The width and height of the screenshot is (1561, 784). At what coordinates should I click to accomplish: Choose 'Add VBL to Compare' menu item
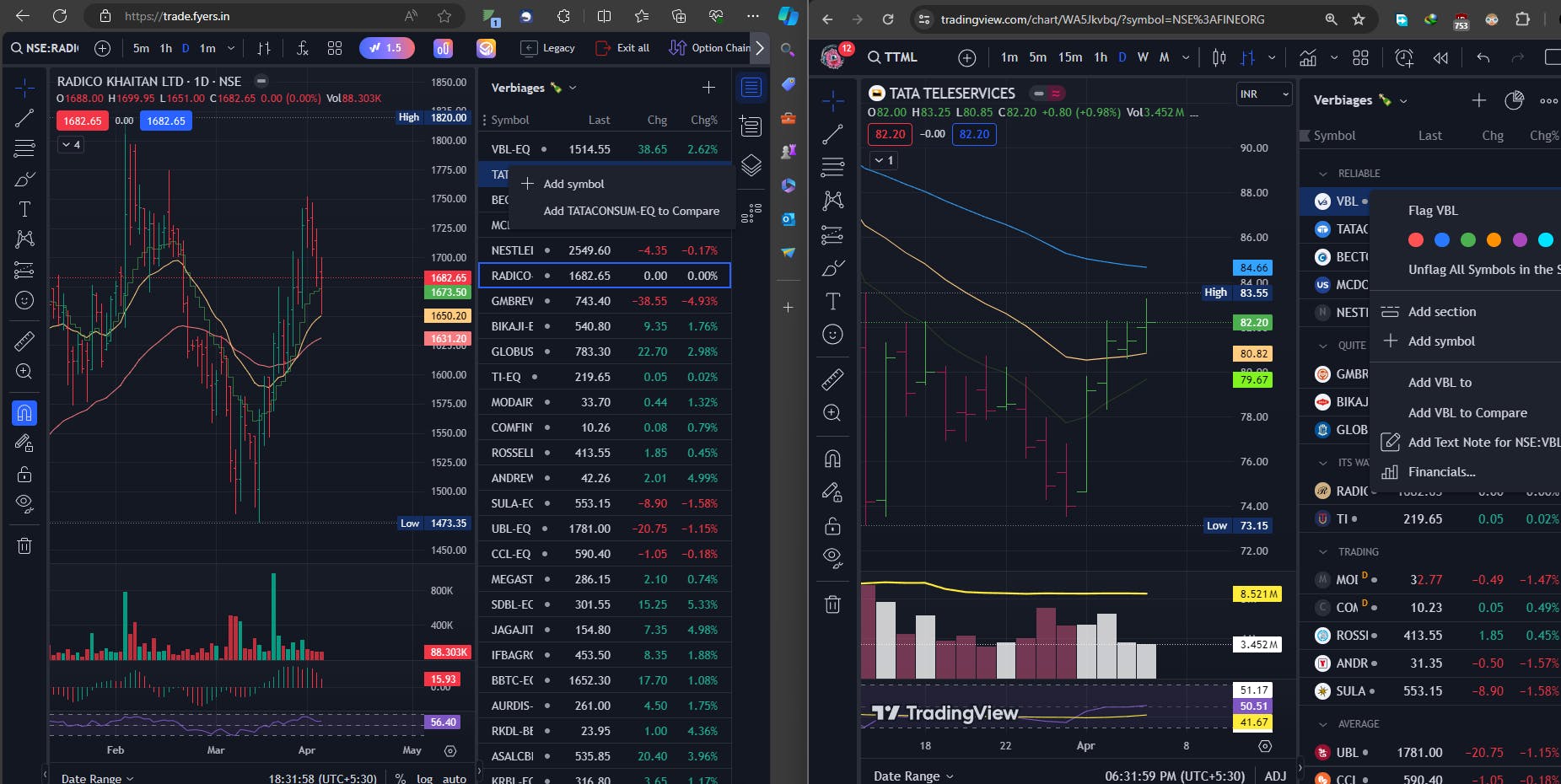pos(1467,413)
